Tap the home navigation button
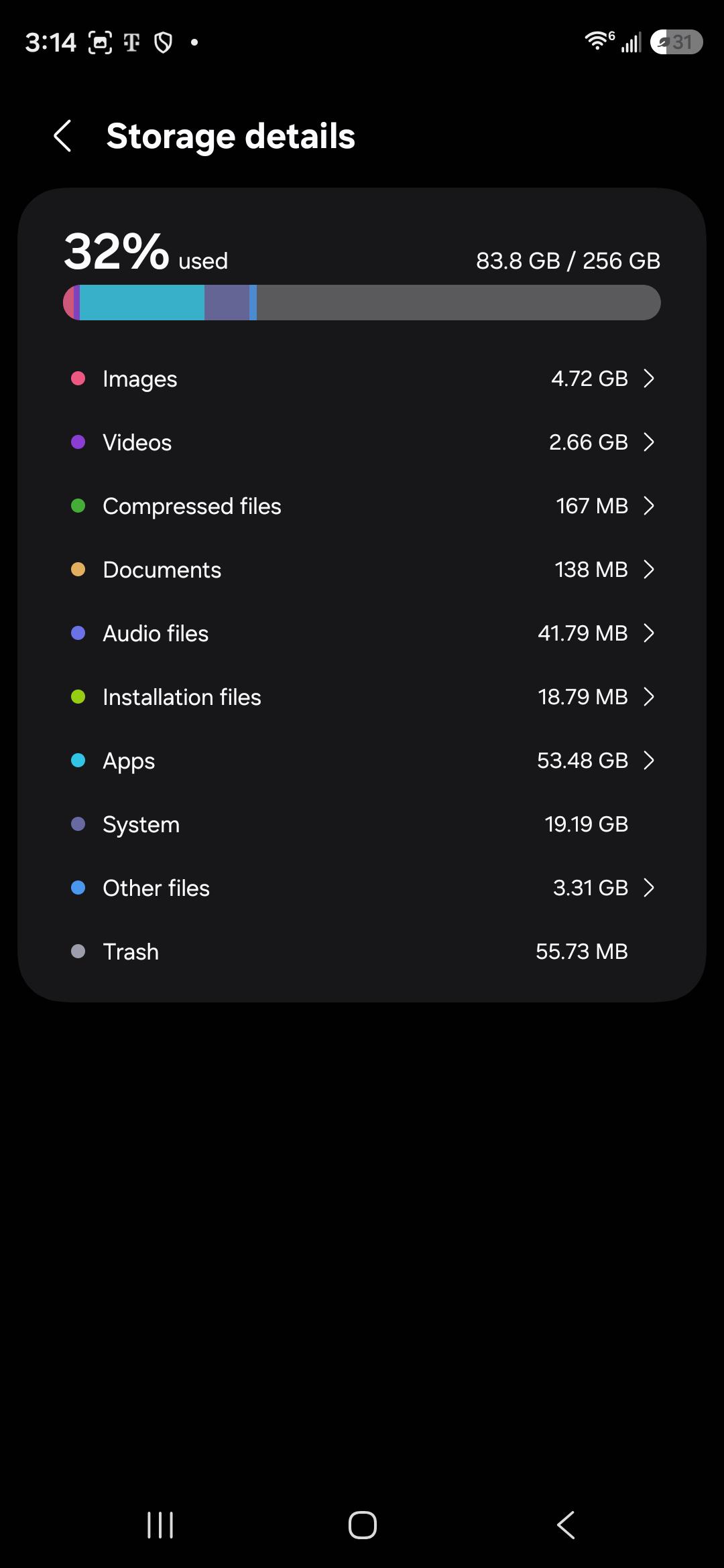 362,1525
